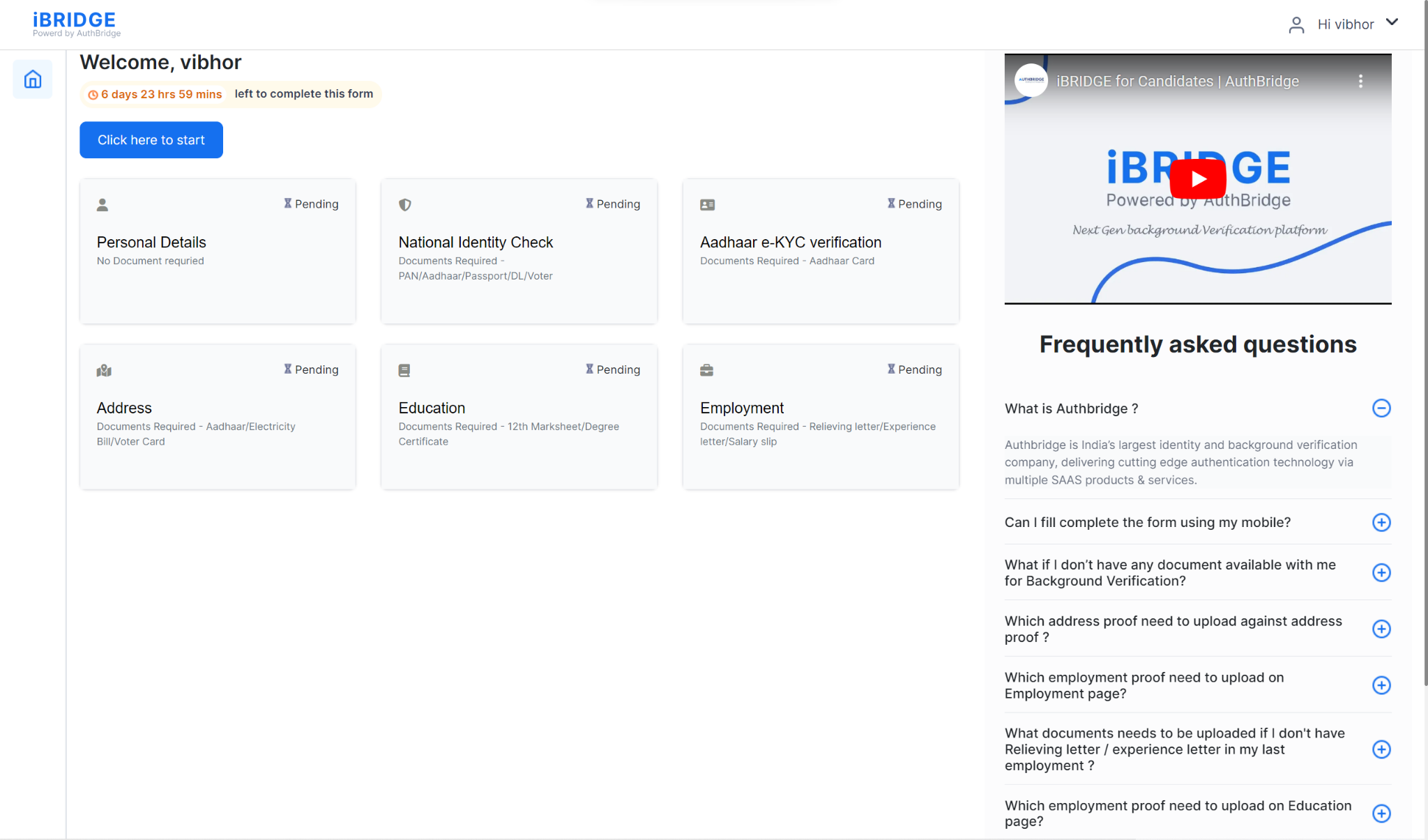Select the shield icon on National Identity Check
This screenshot has width=1428, height=840.
(405, 204)
